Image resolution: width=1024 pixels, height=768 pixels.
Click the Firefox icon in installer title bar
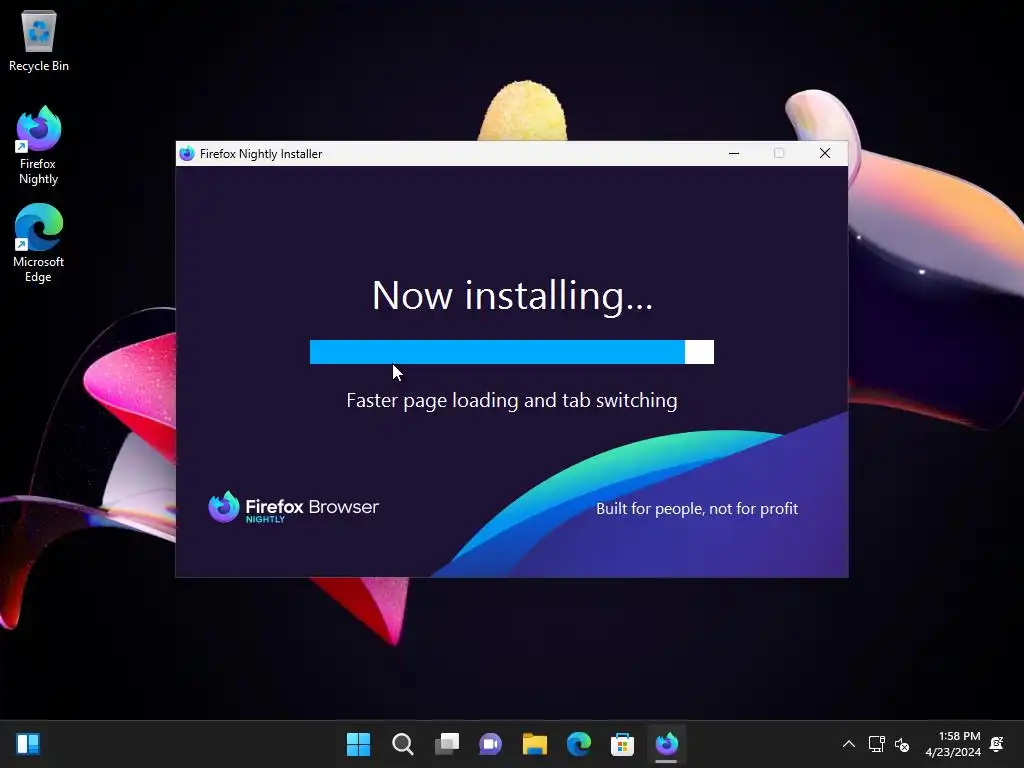pos(187,153)
